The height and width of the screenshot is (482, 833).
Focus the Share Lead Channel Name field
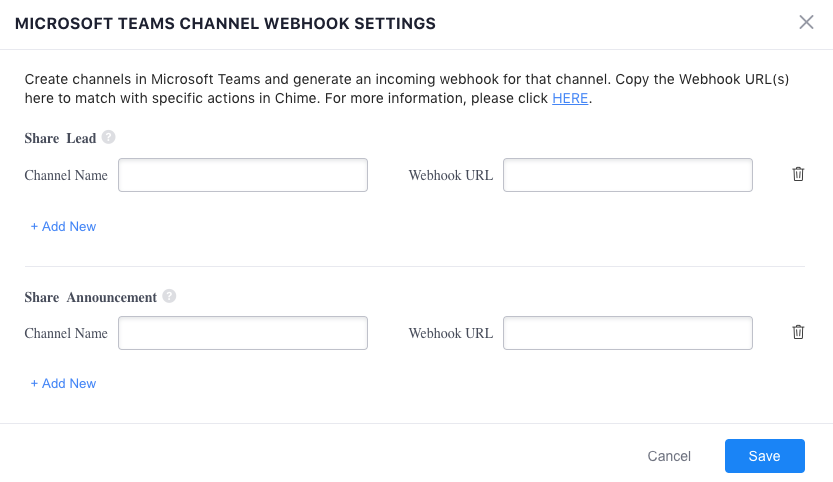243,175
